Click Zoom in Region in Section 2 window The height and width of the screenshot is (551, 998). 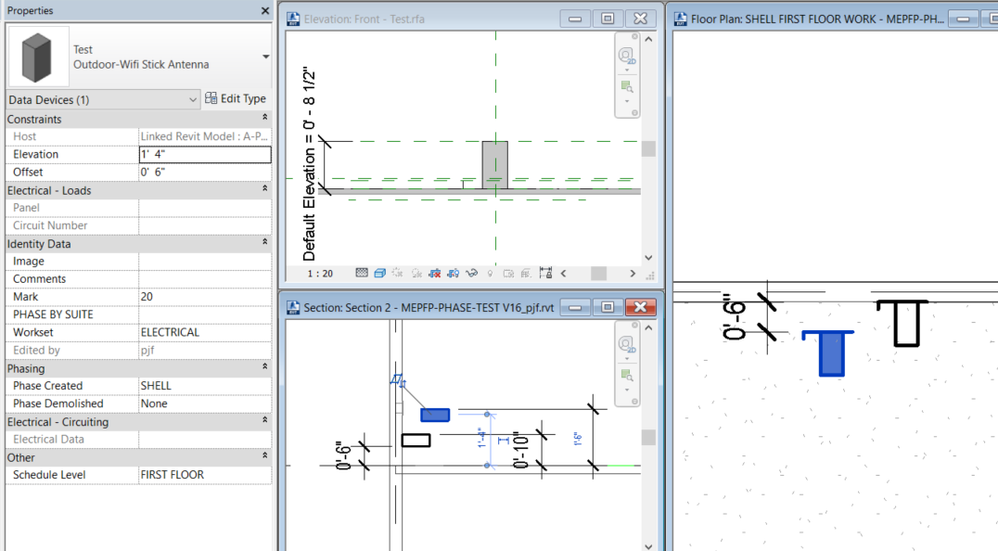(627, 375)
